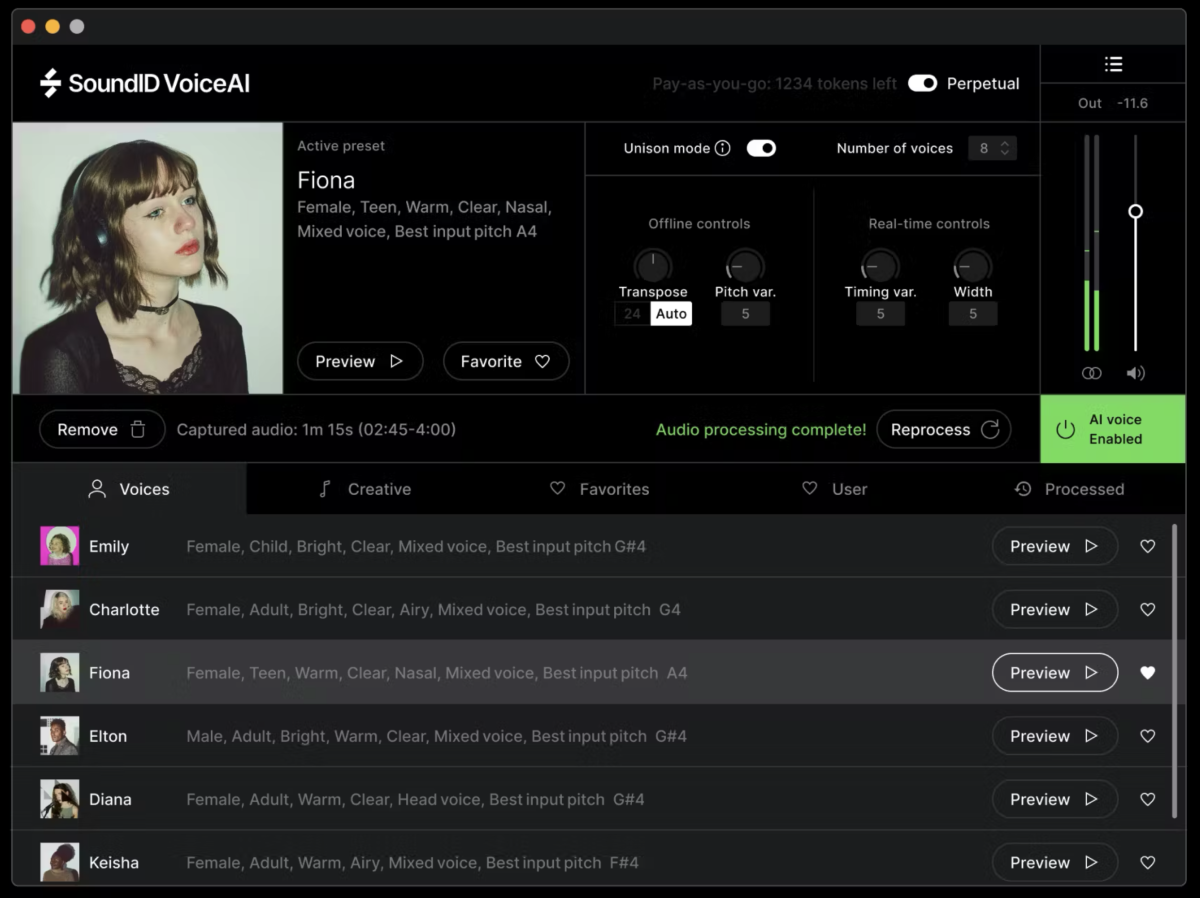Click the Reprocess button
Screen dimensions: 1200x898
tap(944, 429)
